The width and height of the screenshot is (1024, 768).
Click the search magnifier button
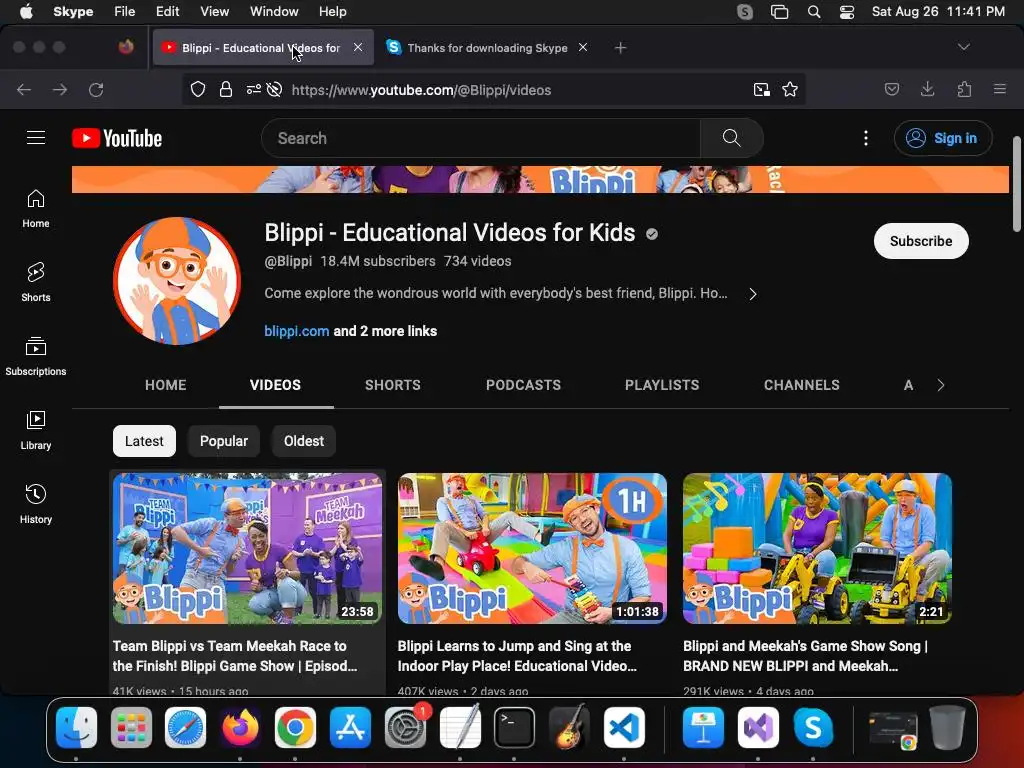(731, 138)
